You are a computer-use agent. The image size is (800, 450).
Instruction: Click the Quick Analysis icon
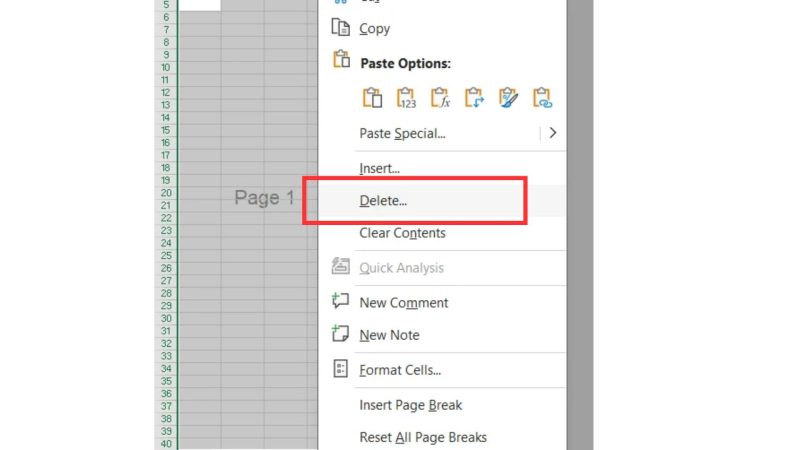pyautogui.click(x=340, y=266)
